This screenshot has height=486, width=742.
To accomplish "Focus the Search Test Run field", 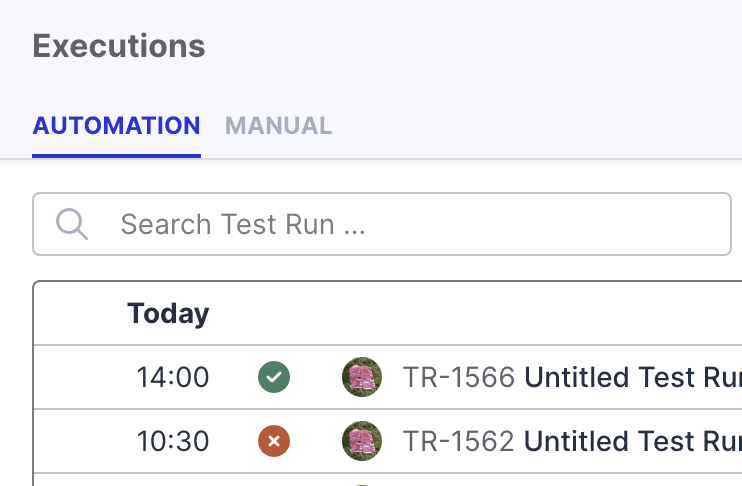I will coord(420,223).
